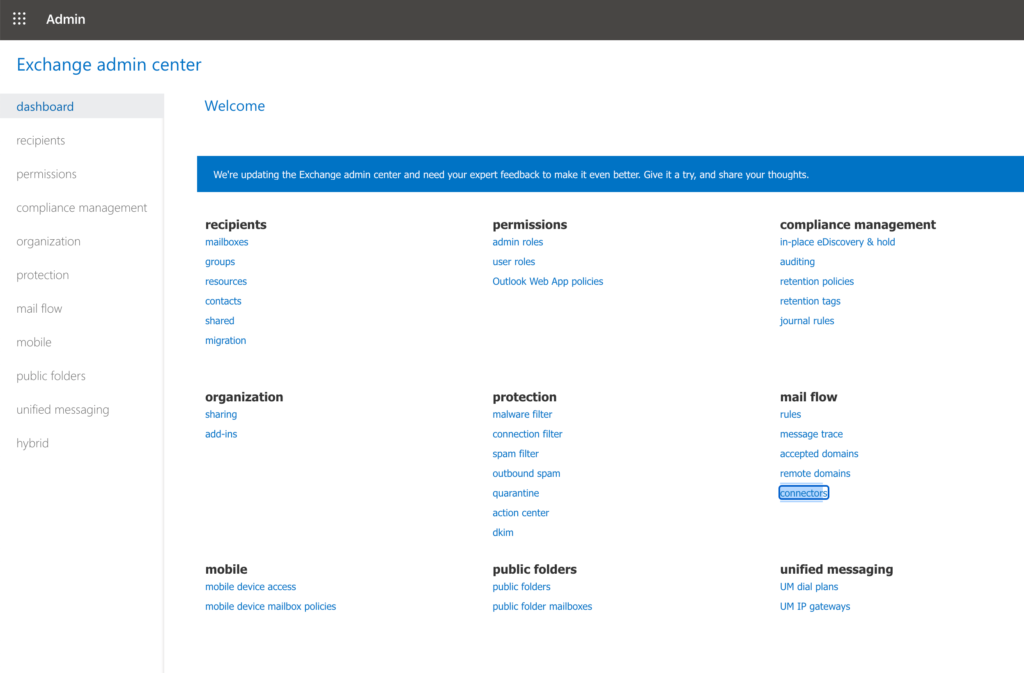1024x673 pixels.
Task: Open in-place eDiscovery & hold
Action: [x=837, y=241]
